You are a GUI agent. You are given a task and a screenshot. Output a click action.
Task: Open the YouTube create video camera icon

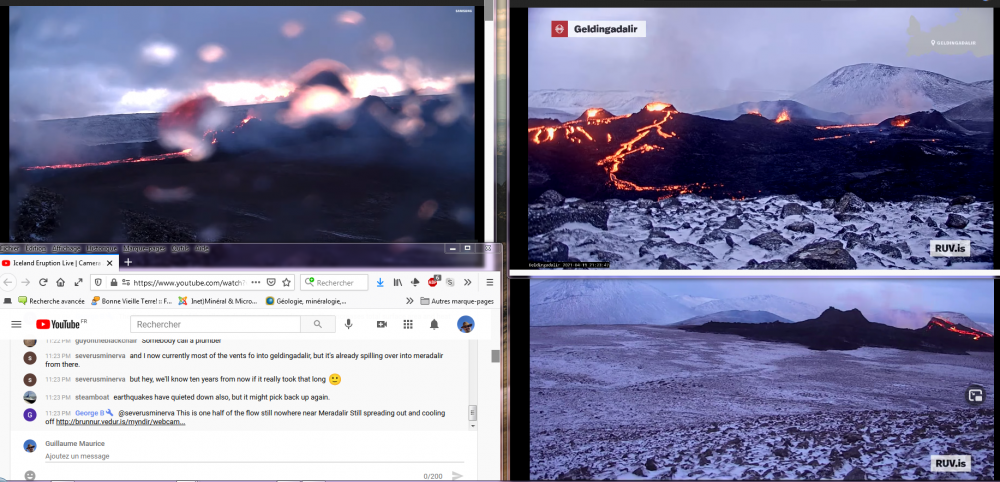tap(381, 324)
